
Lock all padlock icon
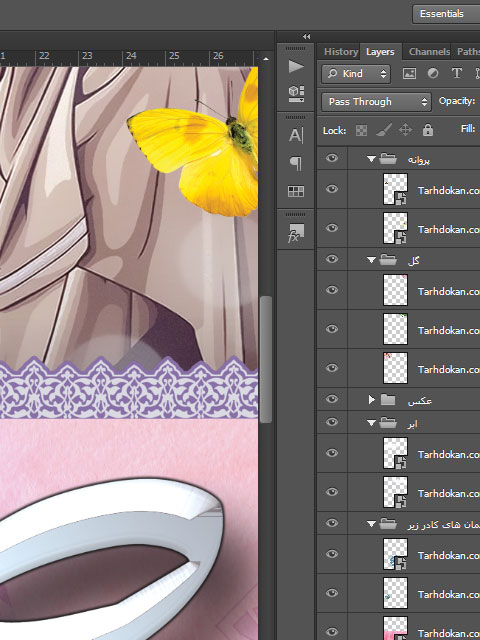point(428,130)
